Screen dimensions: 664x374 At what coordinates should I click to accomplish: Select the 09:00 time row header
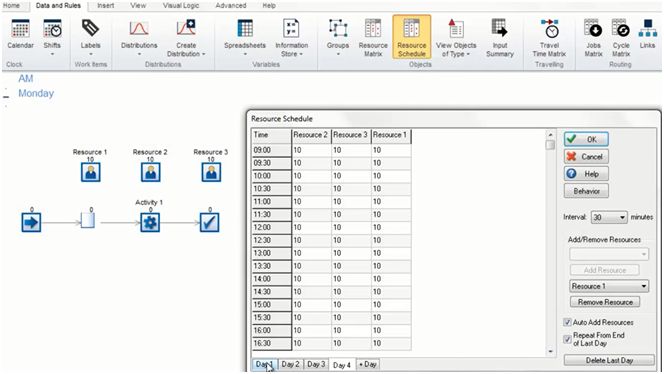[x=271, y=150]
